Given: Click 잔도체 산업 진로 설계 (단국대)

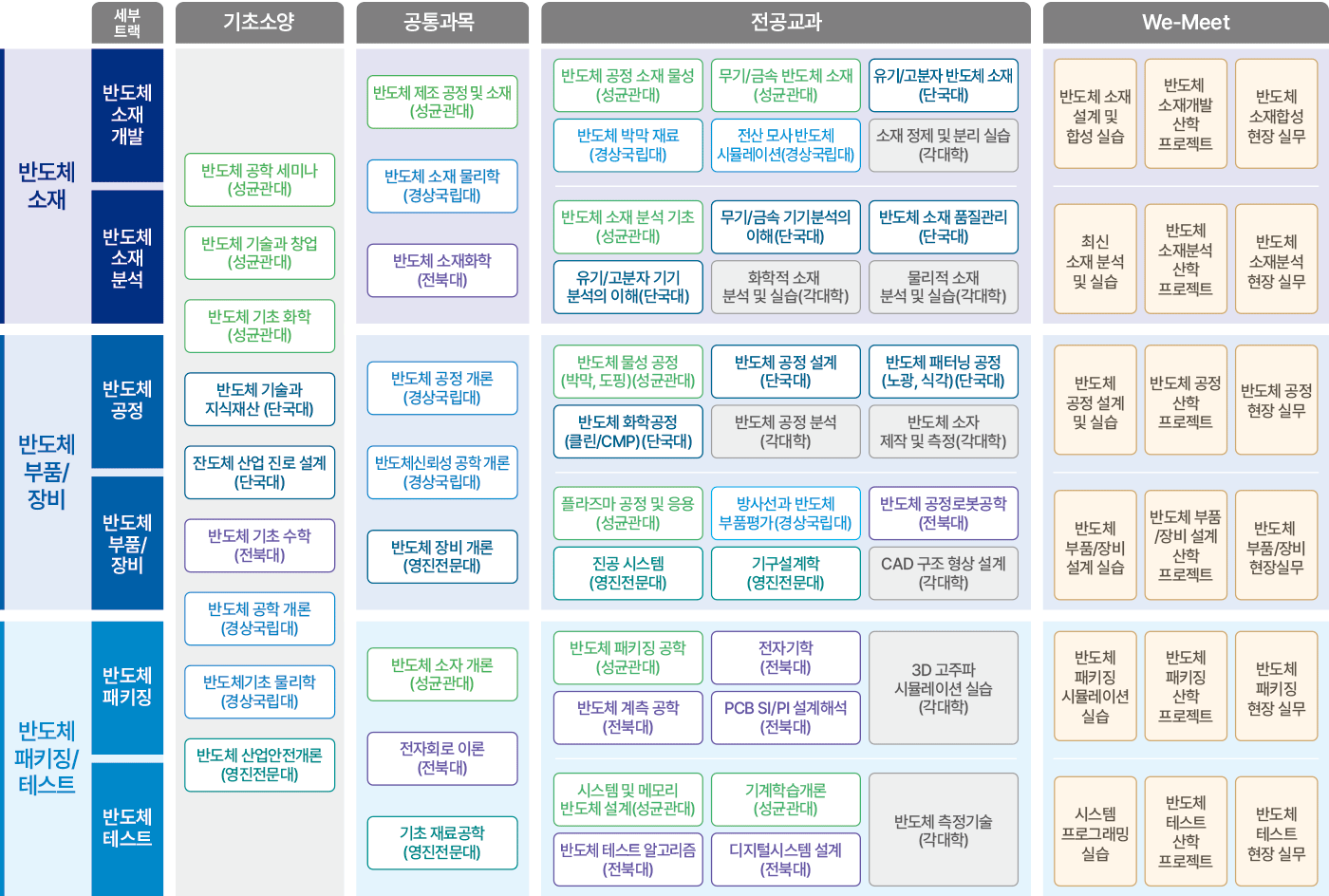Looking at the screenshot, I should click(260, 472).
